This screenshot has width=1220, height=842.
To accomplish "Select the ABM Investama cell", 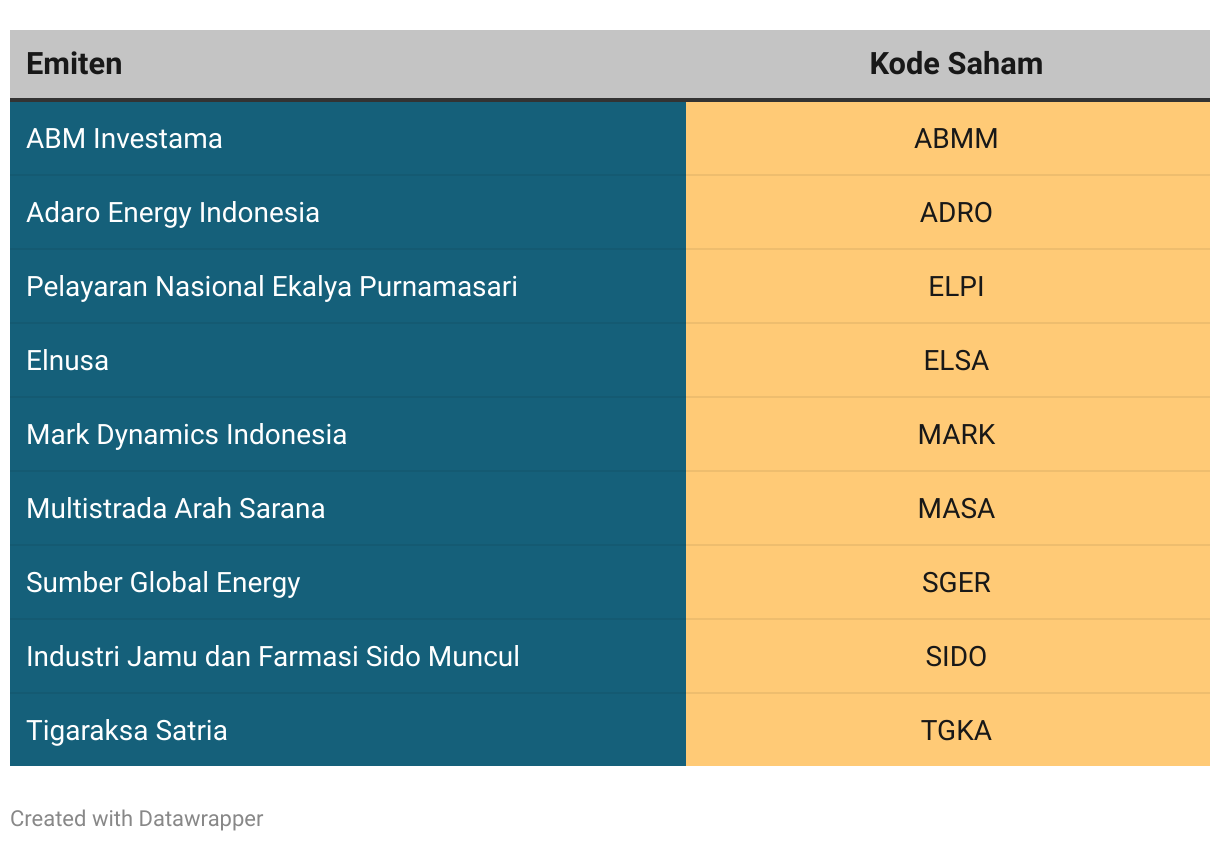I will 347,138.
